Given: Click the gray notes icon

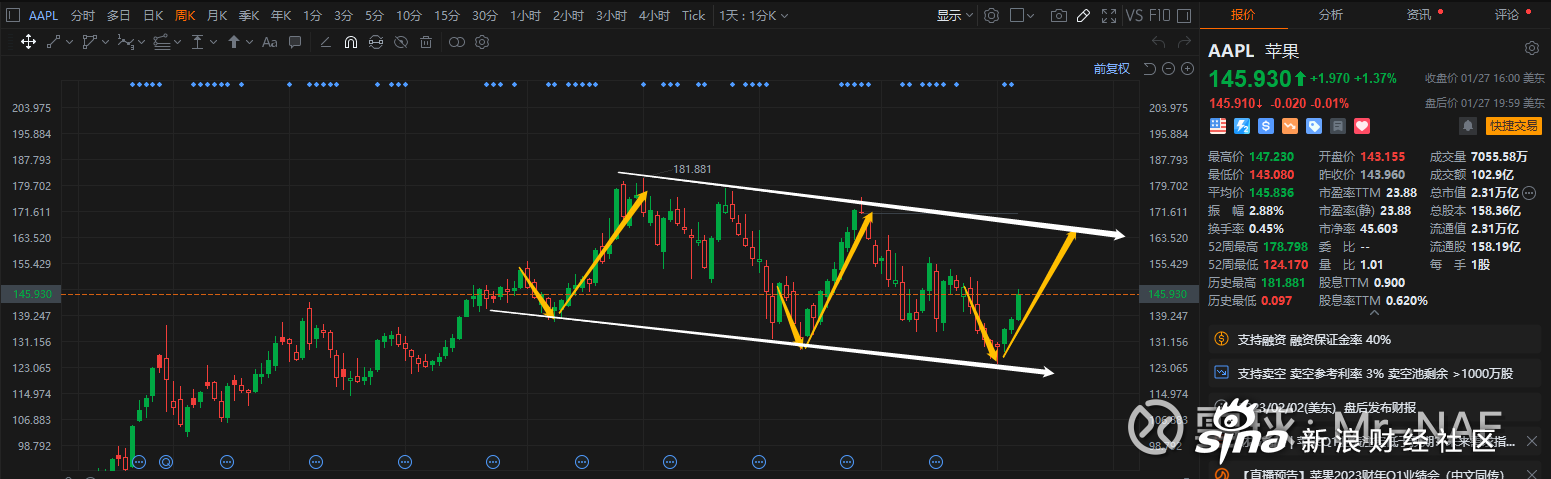Looking at the screenshot, I should [1337, 126].
